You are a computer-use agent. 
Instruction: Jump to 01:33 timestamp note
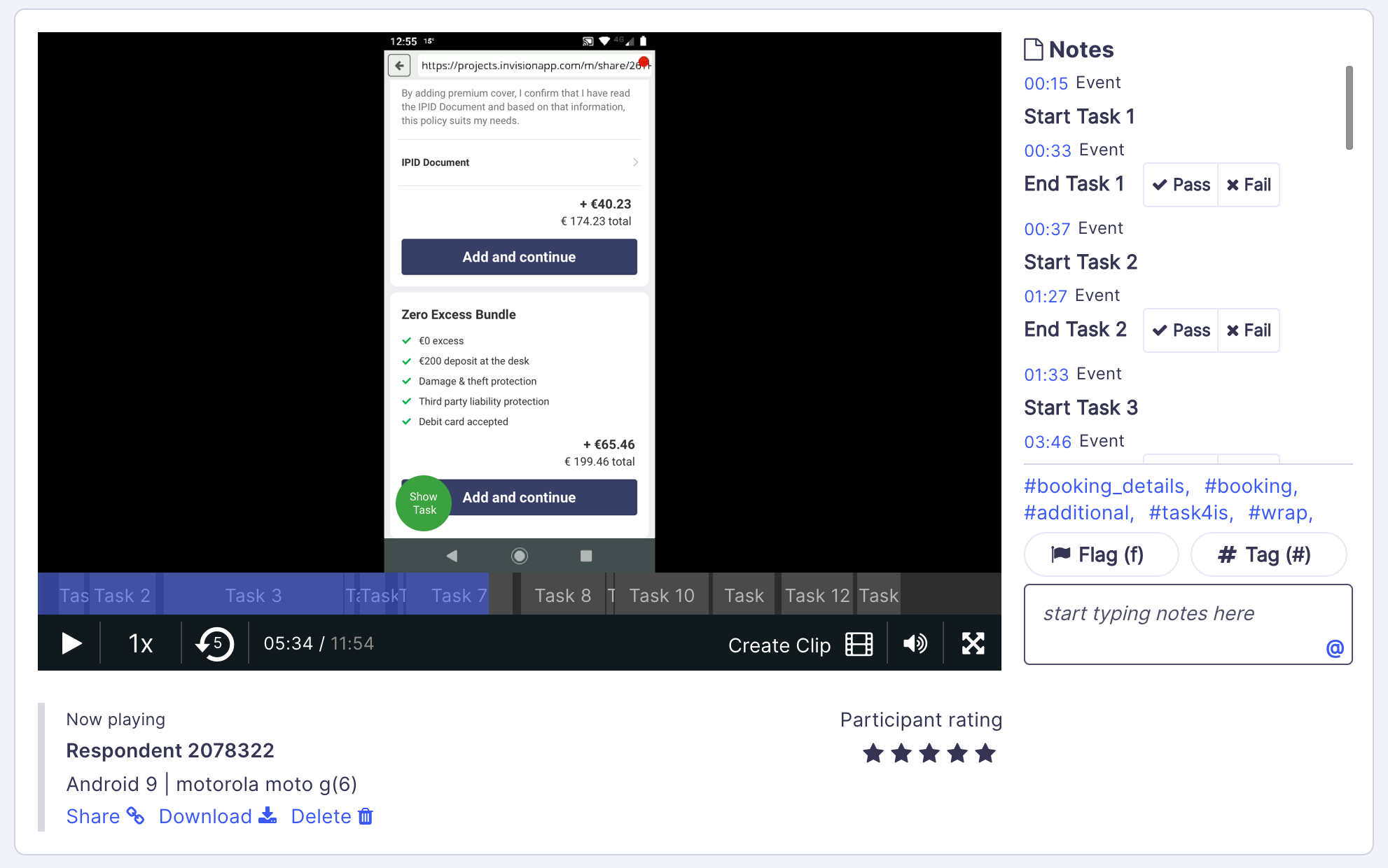coord(1046,374)
